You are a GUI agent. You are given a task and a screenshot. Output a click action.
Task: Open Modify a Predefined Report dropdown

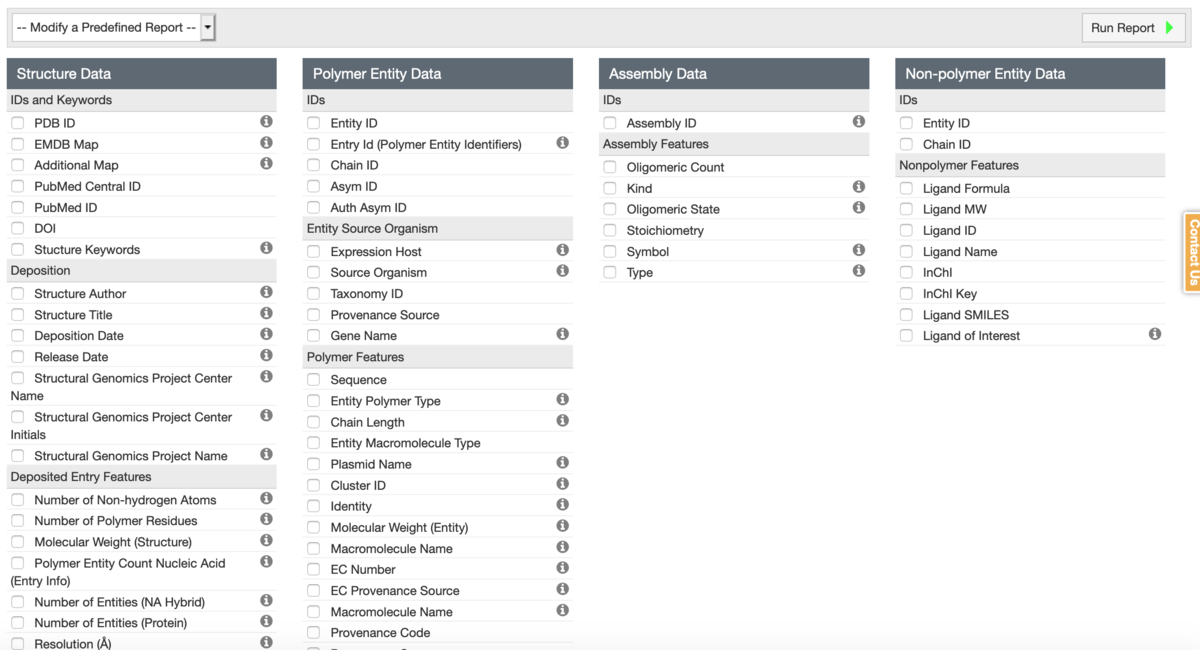click(113, 28)
